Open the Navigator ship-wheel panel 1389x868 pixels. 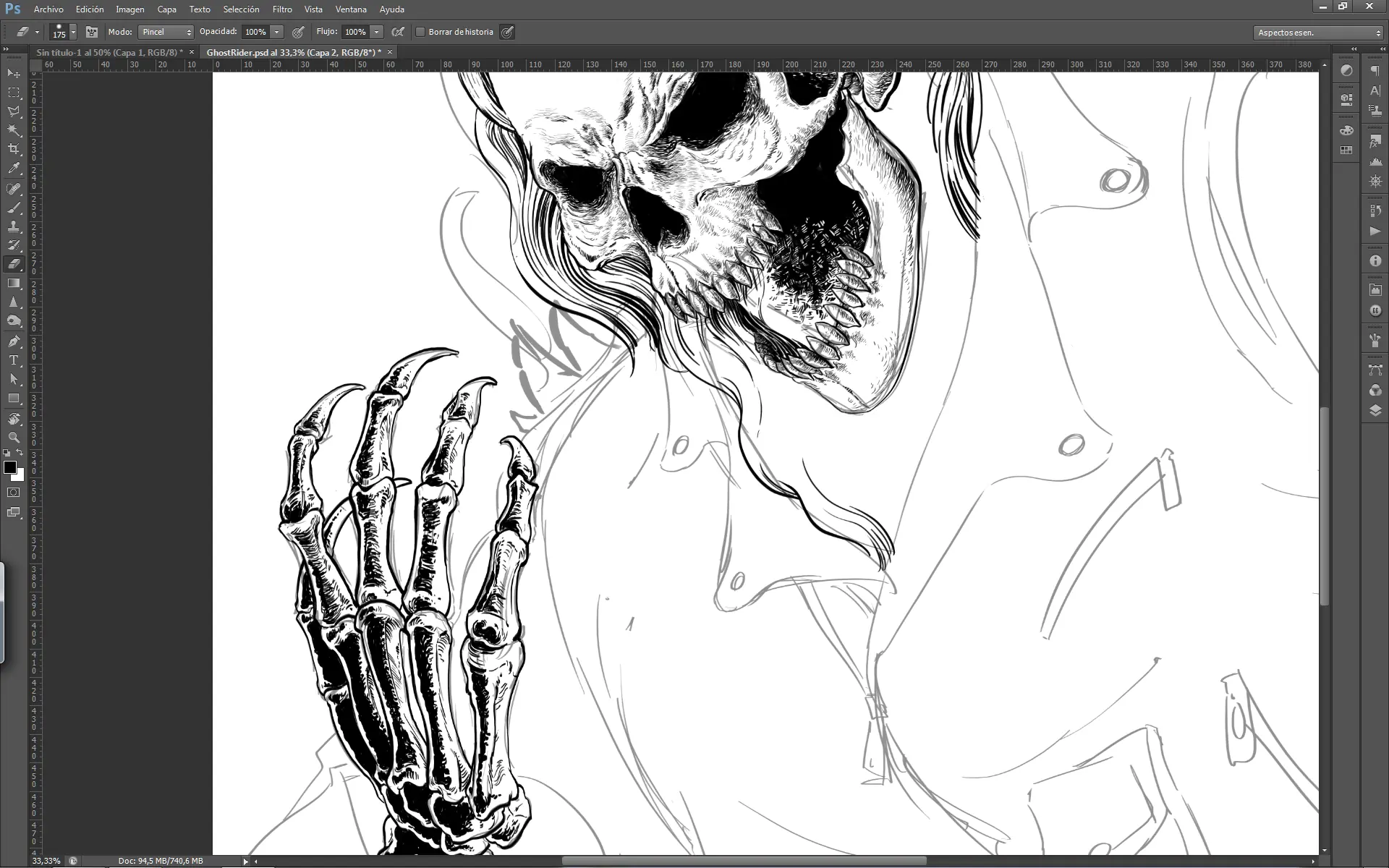(1375, 181)
